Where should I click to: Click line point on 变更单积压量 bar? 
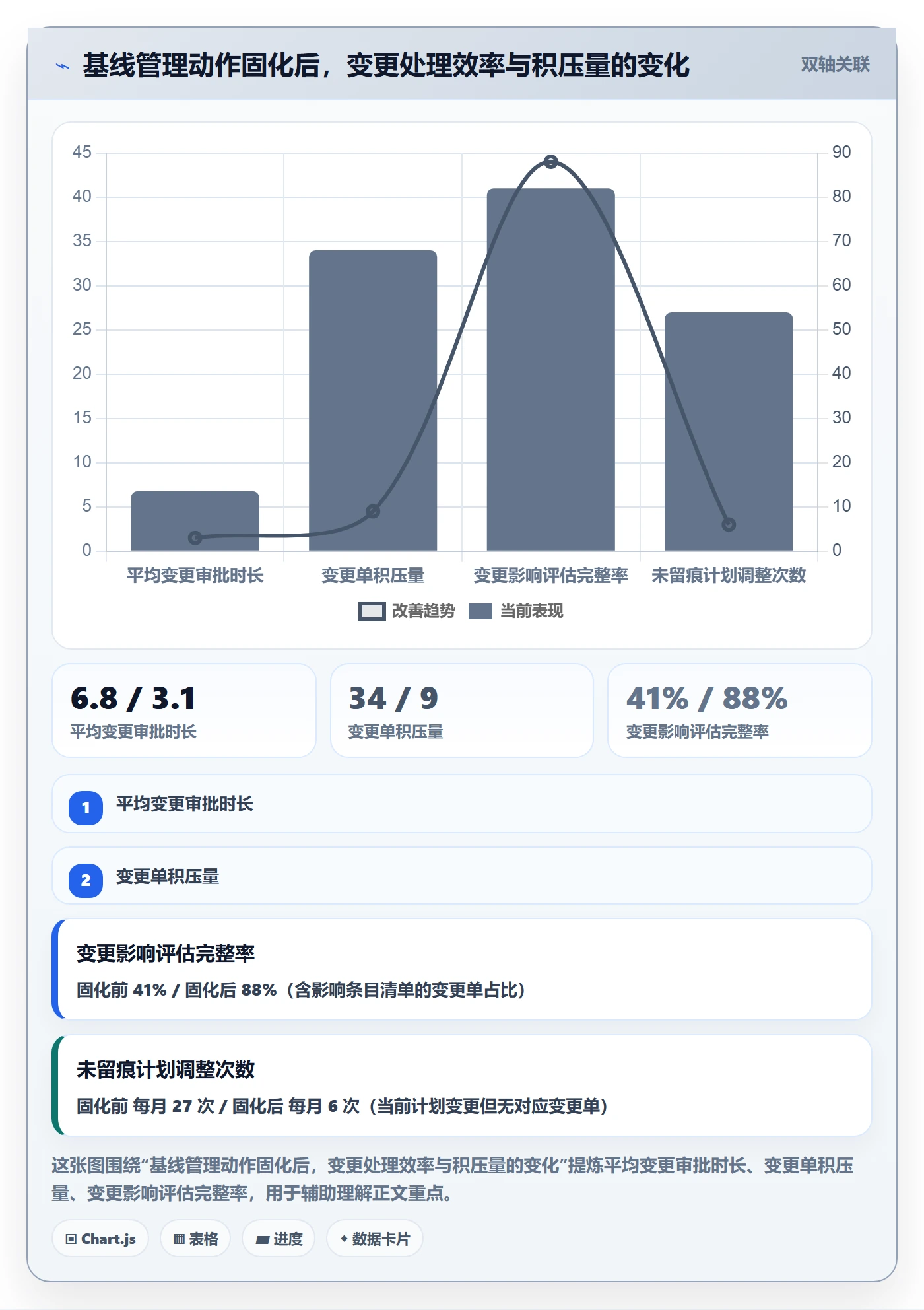click(373, 511)
